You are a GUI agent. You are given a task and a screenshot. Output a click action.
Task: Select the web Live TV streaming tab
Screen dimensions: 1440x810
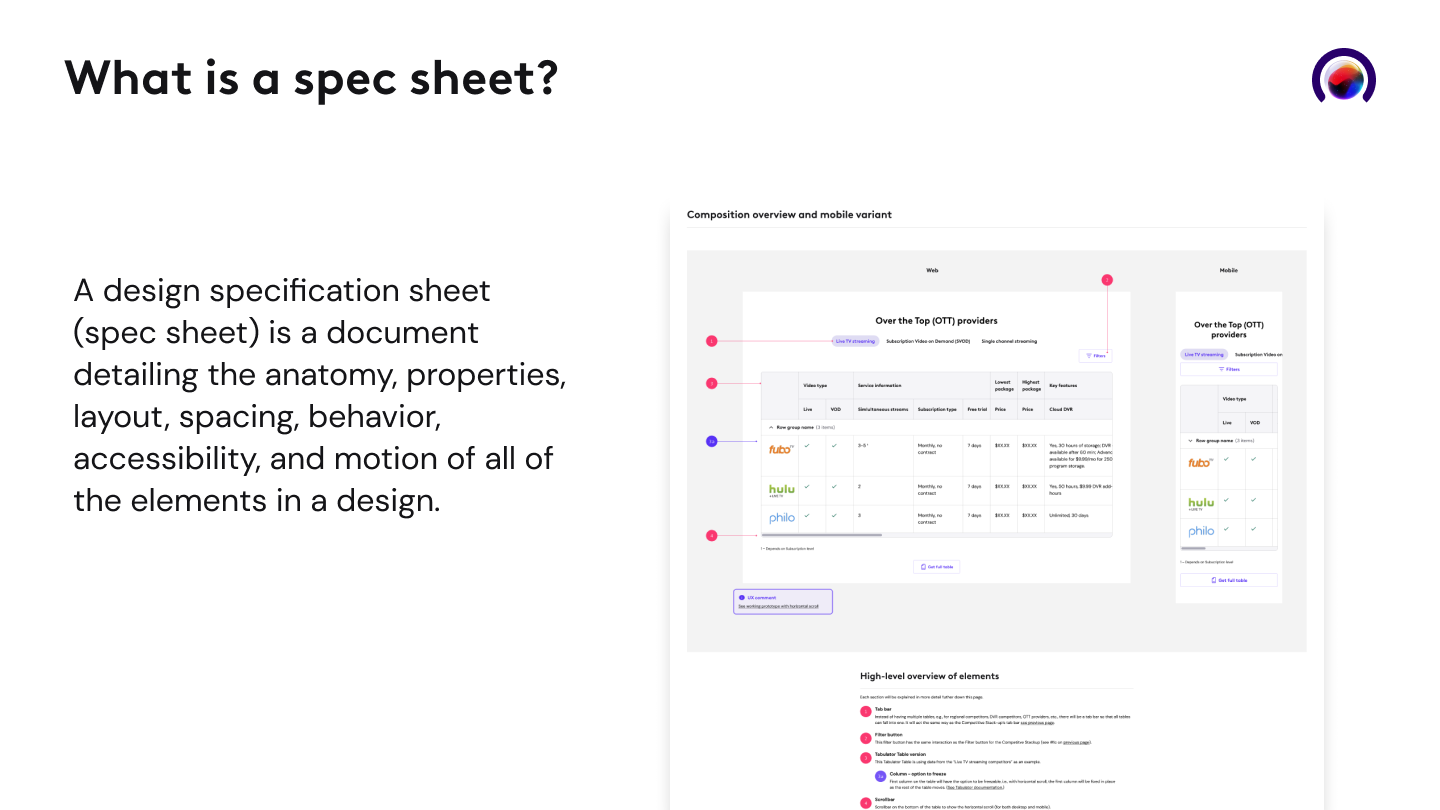pos(855,341)
